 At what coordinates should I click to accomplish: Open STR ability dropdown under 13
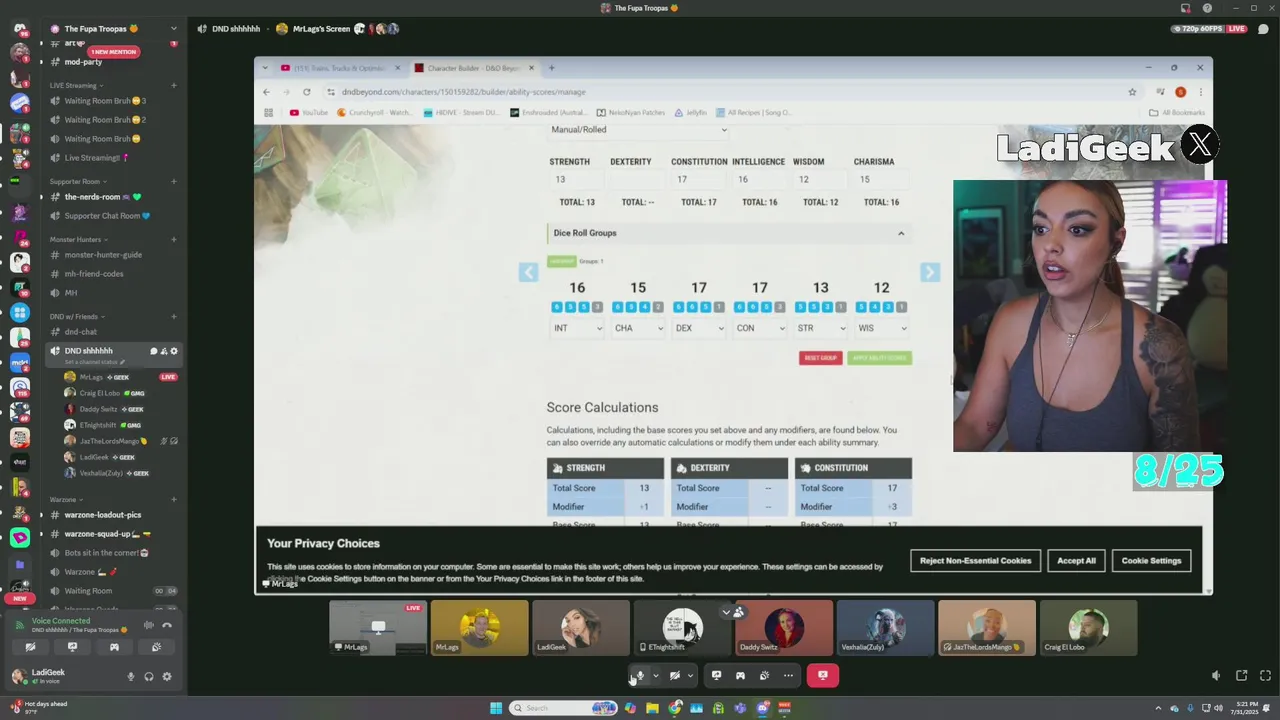click(820, 328)
